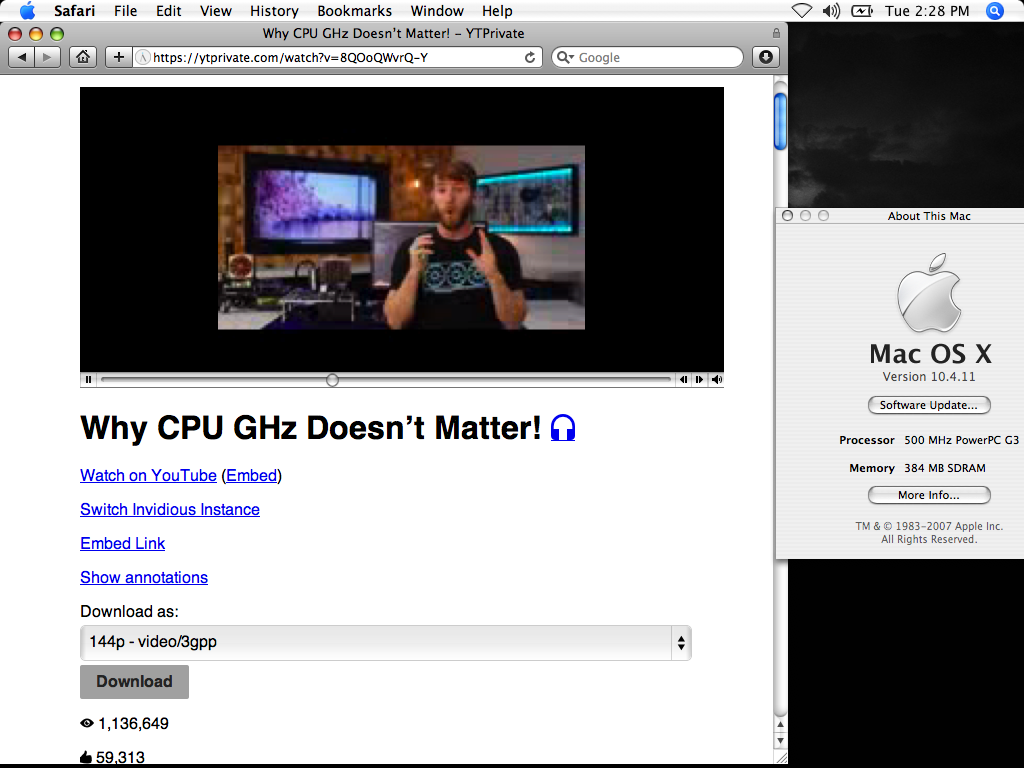This screenshot has width=1024, height=768.
Task: Click the padlock secure-site icon
Action: click(x=776, y=33)
